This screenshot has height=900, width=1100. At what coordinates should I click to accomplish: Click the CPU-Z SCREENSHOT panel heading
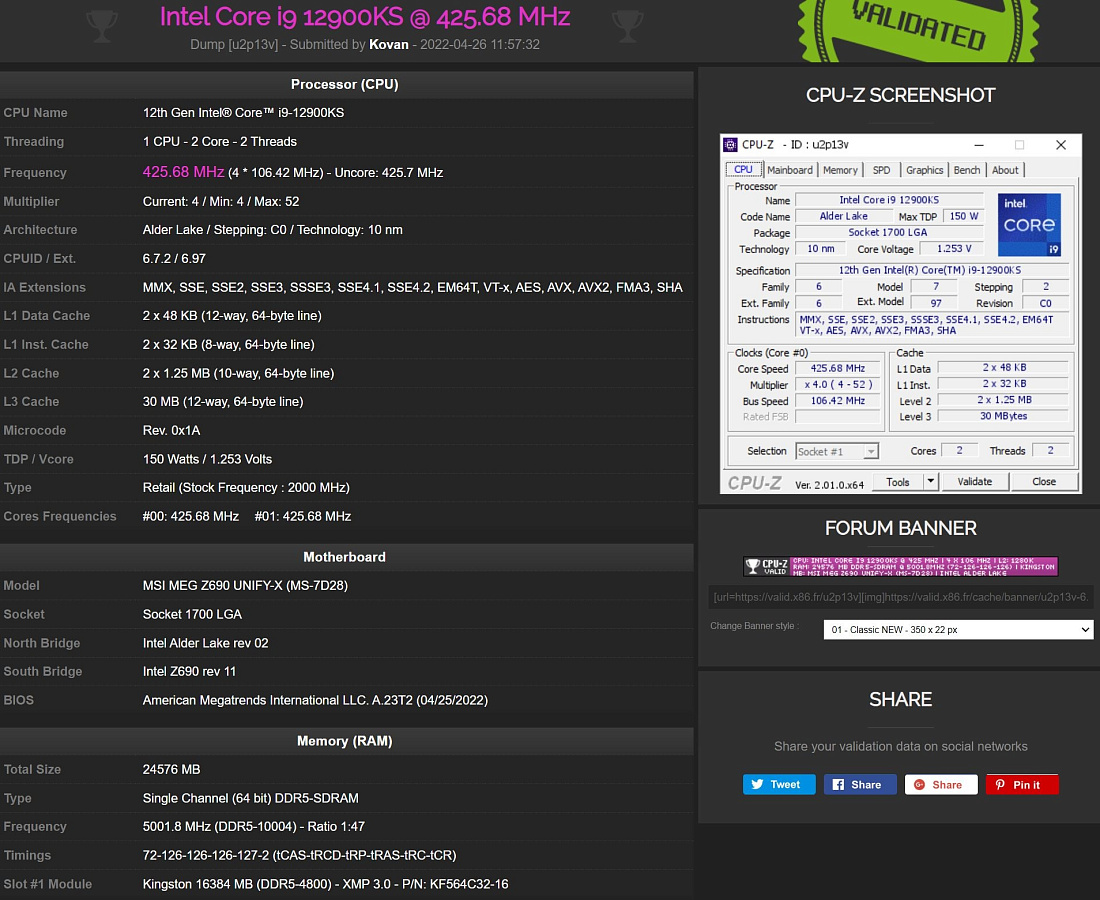click(900, 95)
